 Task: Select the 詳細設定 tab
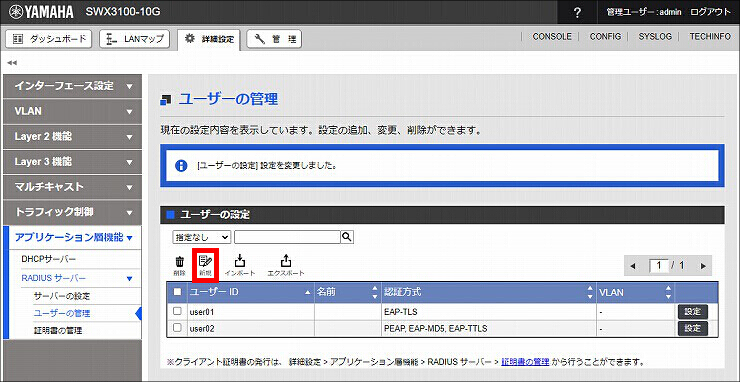coord(209,39)
